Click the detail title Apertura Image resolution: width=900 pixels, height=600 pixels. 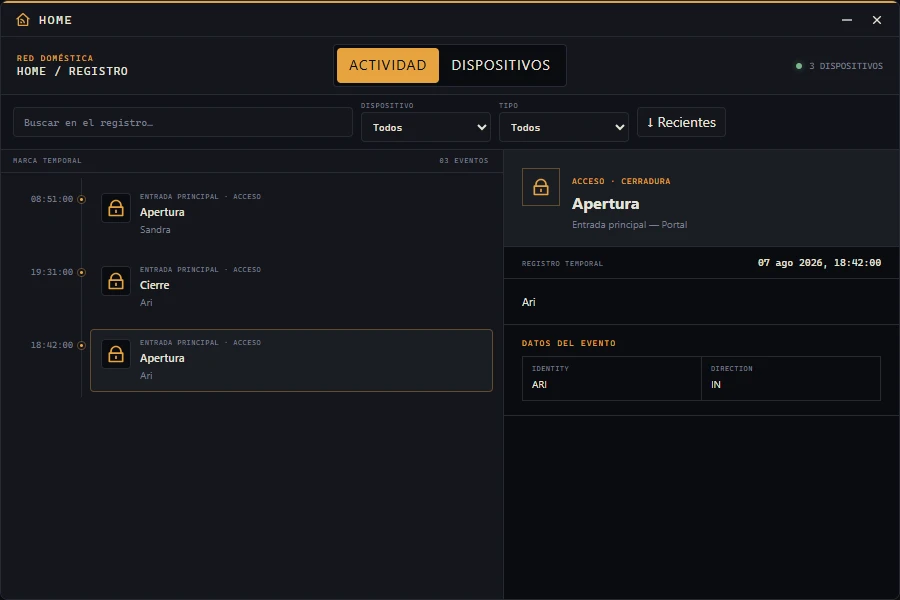pyautogui.click(x=606, y=204)
